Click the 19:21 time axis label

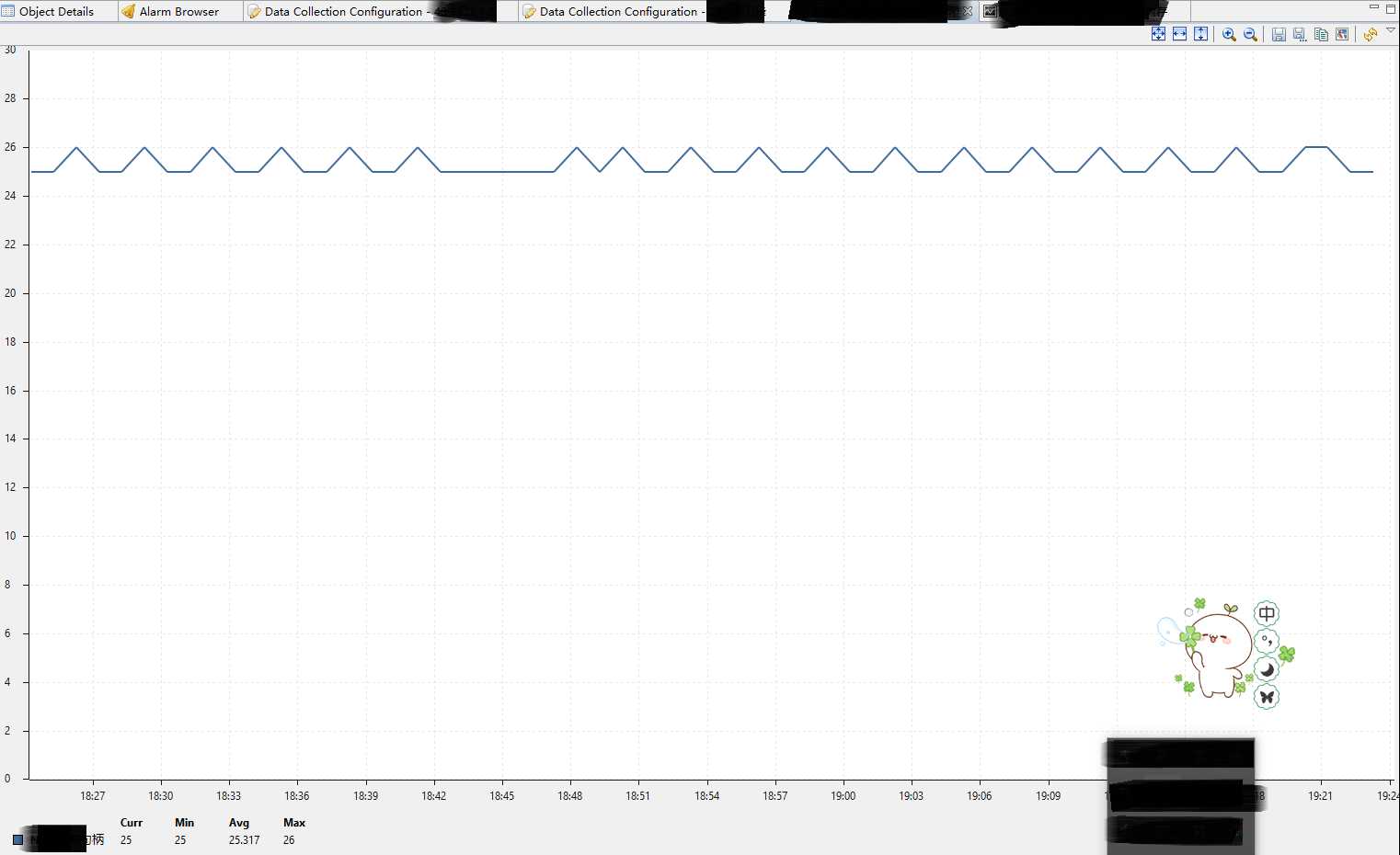pos(1321,796)
